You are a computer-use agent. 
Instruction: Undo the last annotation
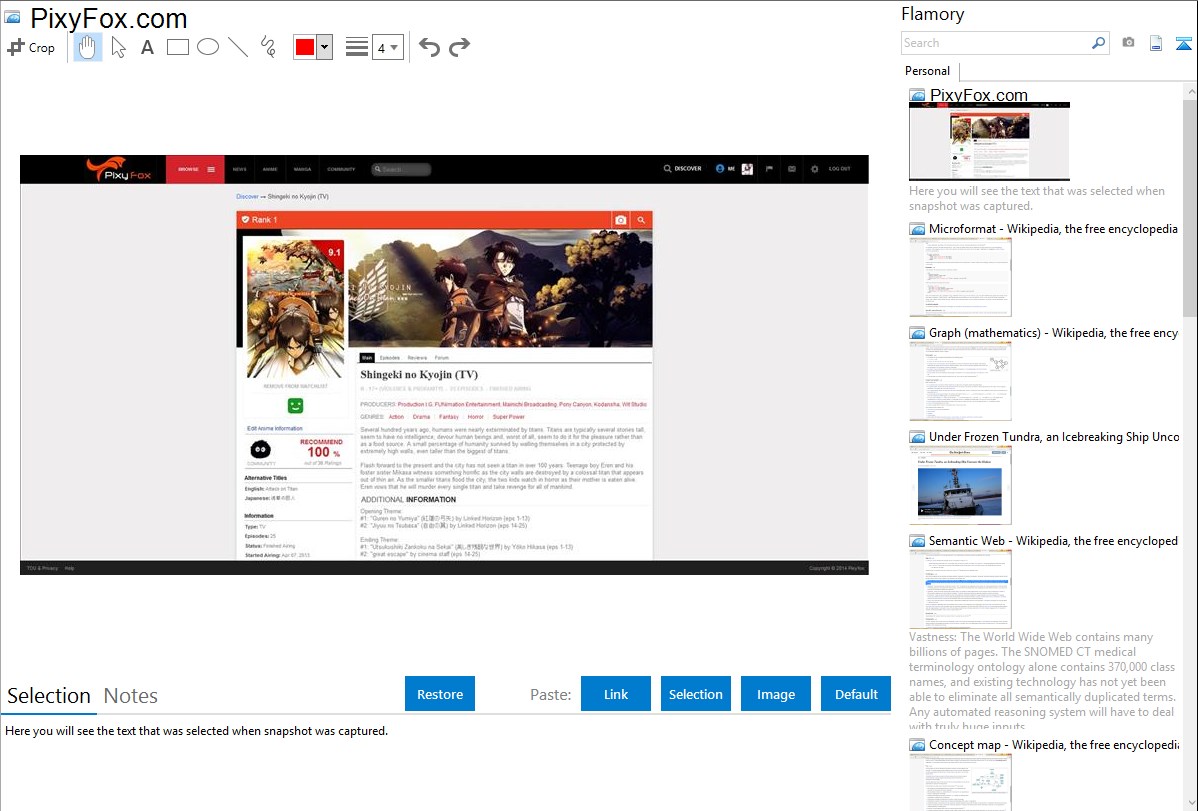point(429,47)
